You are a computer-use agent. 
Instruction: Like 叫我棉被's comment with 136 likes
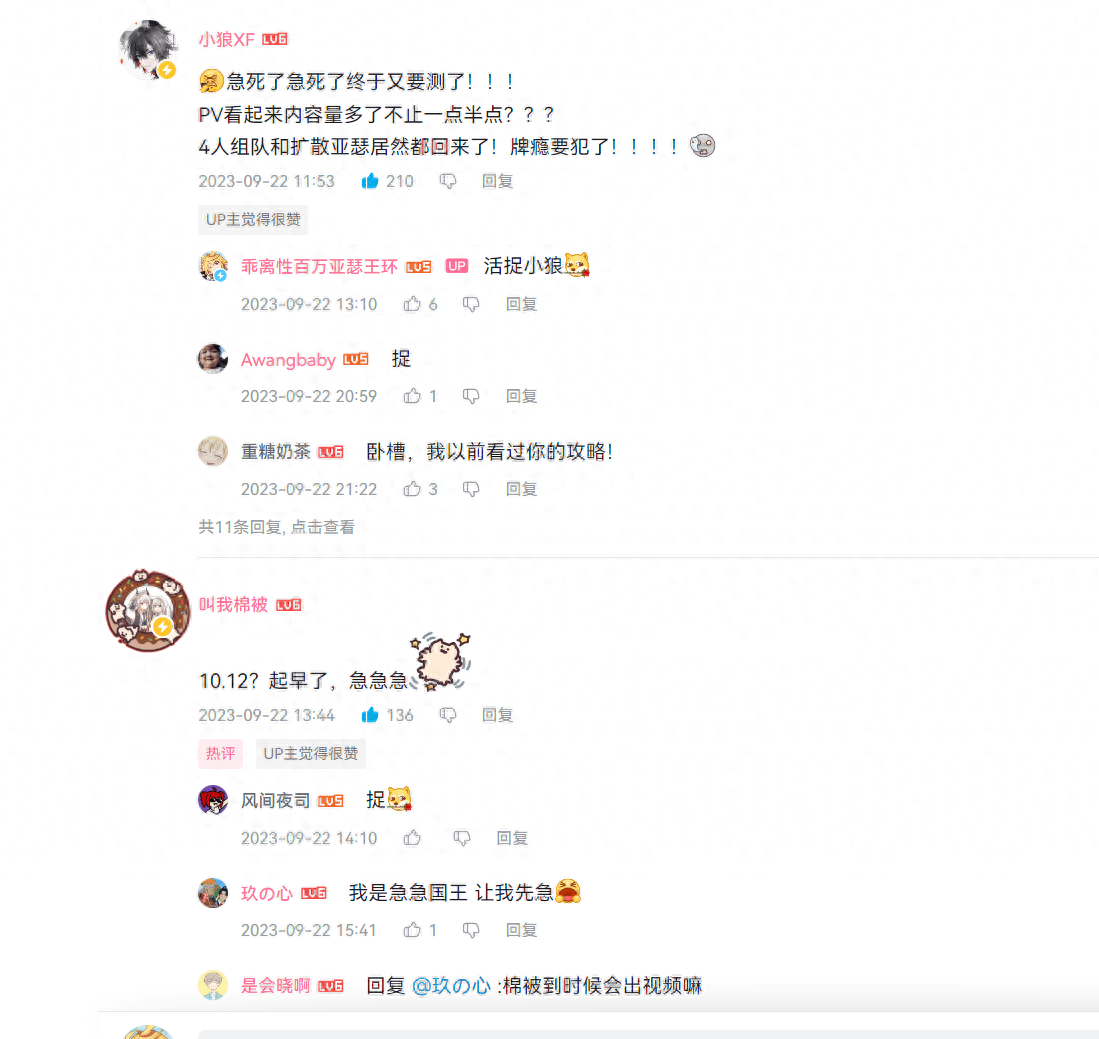click(x=370, y=715)
